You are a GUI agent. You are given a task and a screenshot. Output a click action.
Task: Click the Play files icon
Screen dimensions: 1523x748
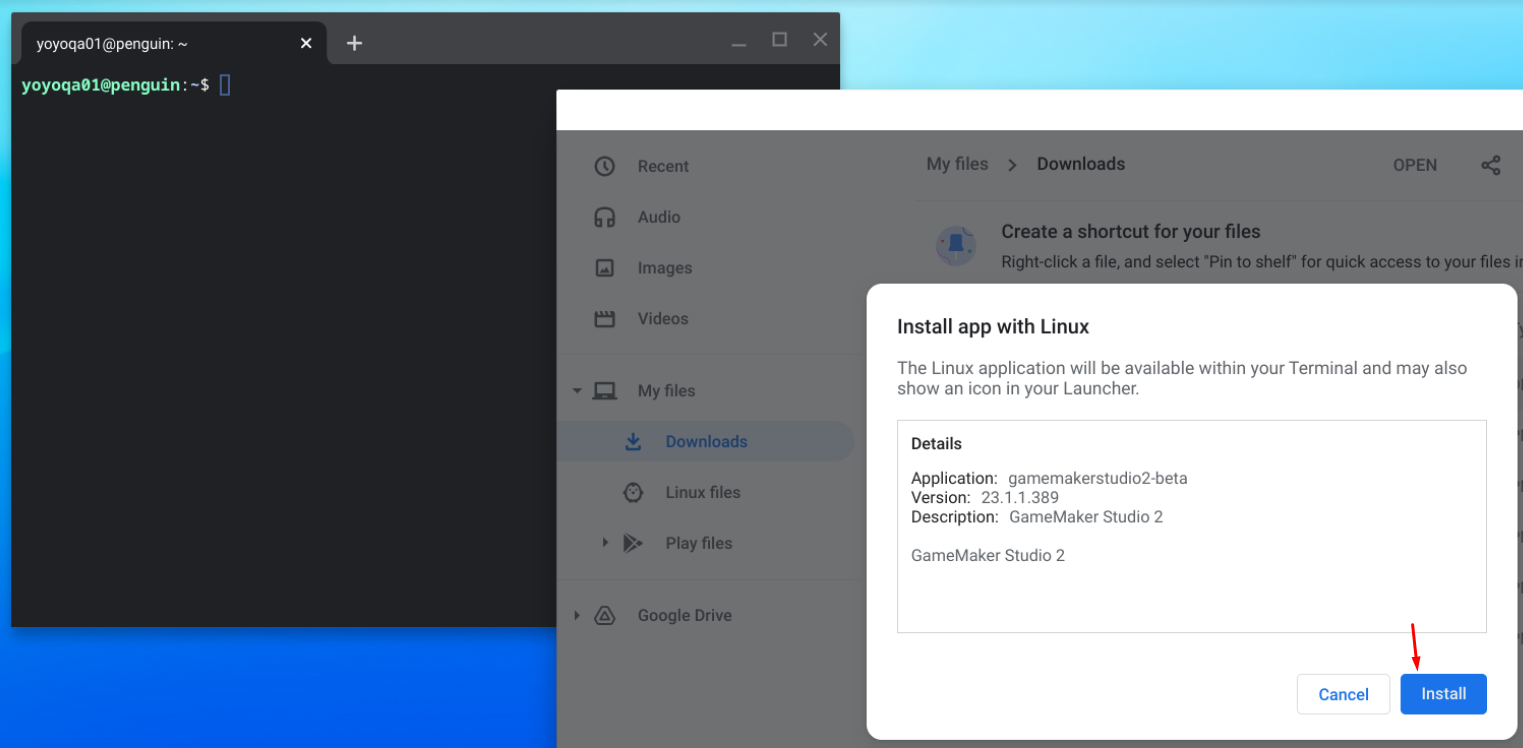633,543
